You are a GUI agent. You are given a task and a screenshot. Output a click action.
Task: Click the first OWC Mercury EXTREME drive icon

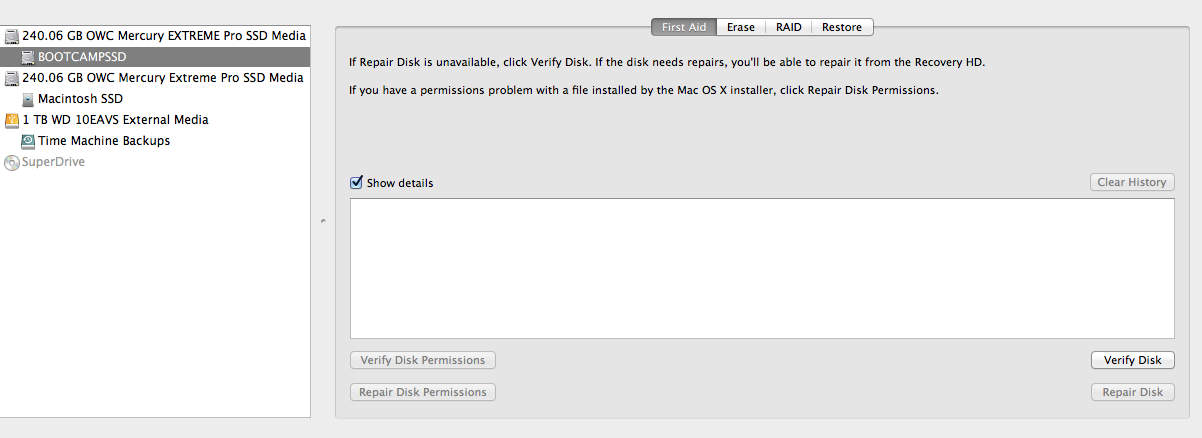point(12,36)
